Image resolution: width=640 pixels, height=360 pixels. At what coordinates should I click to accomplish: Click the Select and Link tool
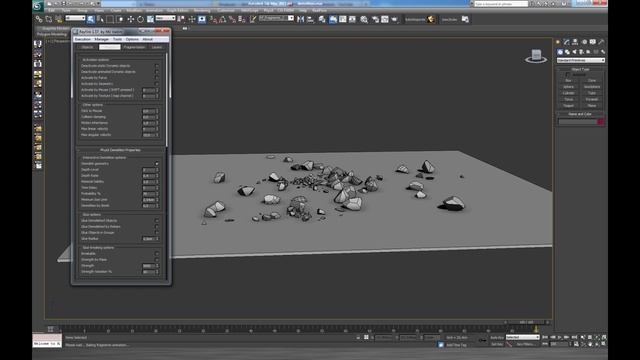tap(39, 19)
